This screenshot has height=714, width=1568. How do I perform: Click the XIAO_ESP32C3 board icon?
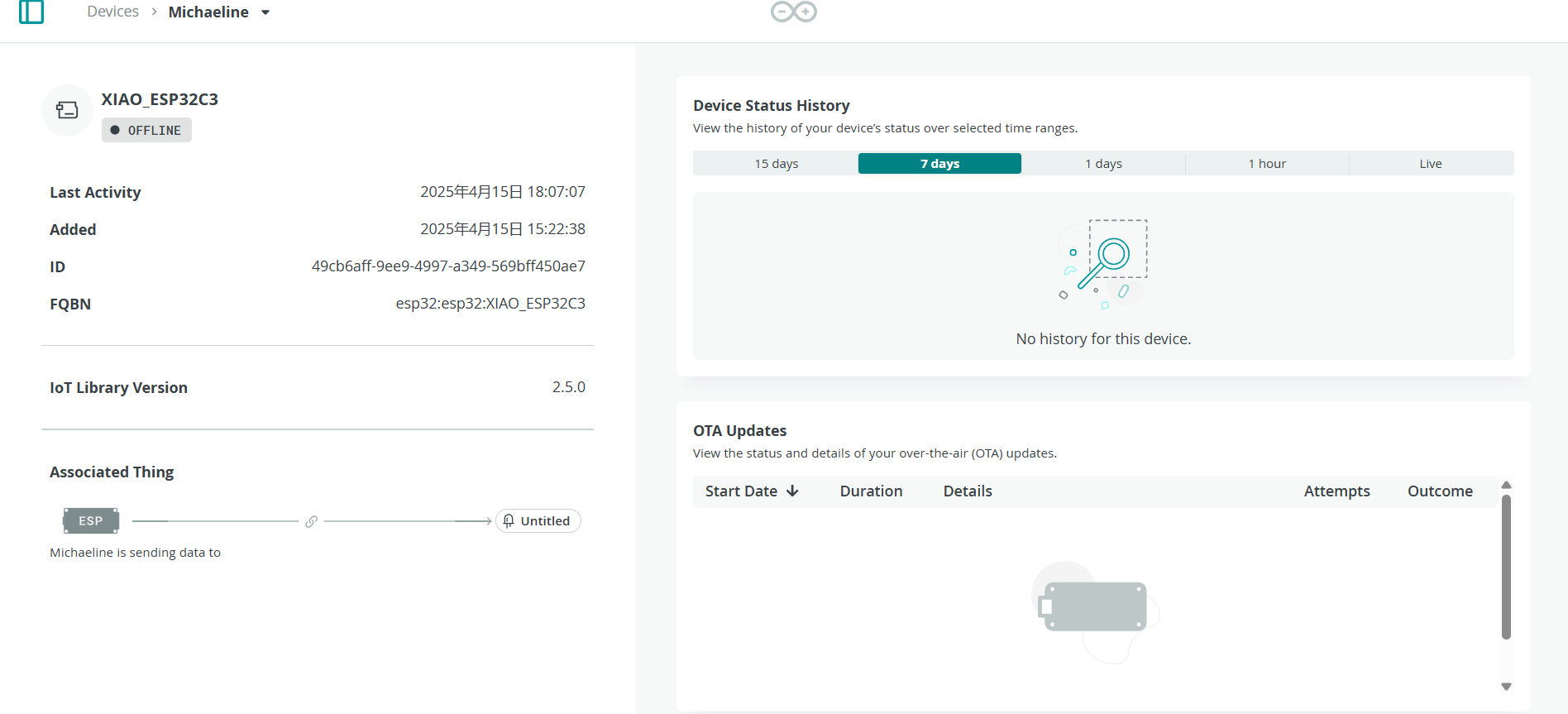[67, 110]
